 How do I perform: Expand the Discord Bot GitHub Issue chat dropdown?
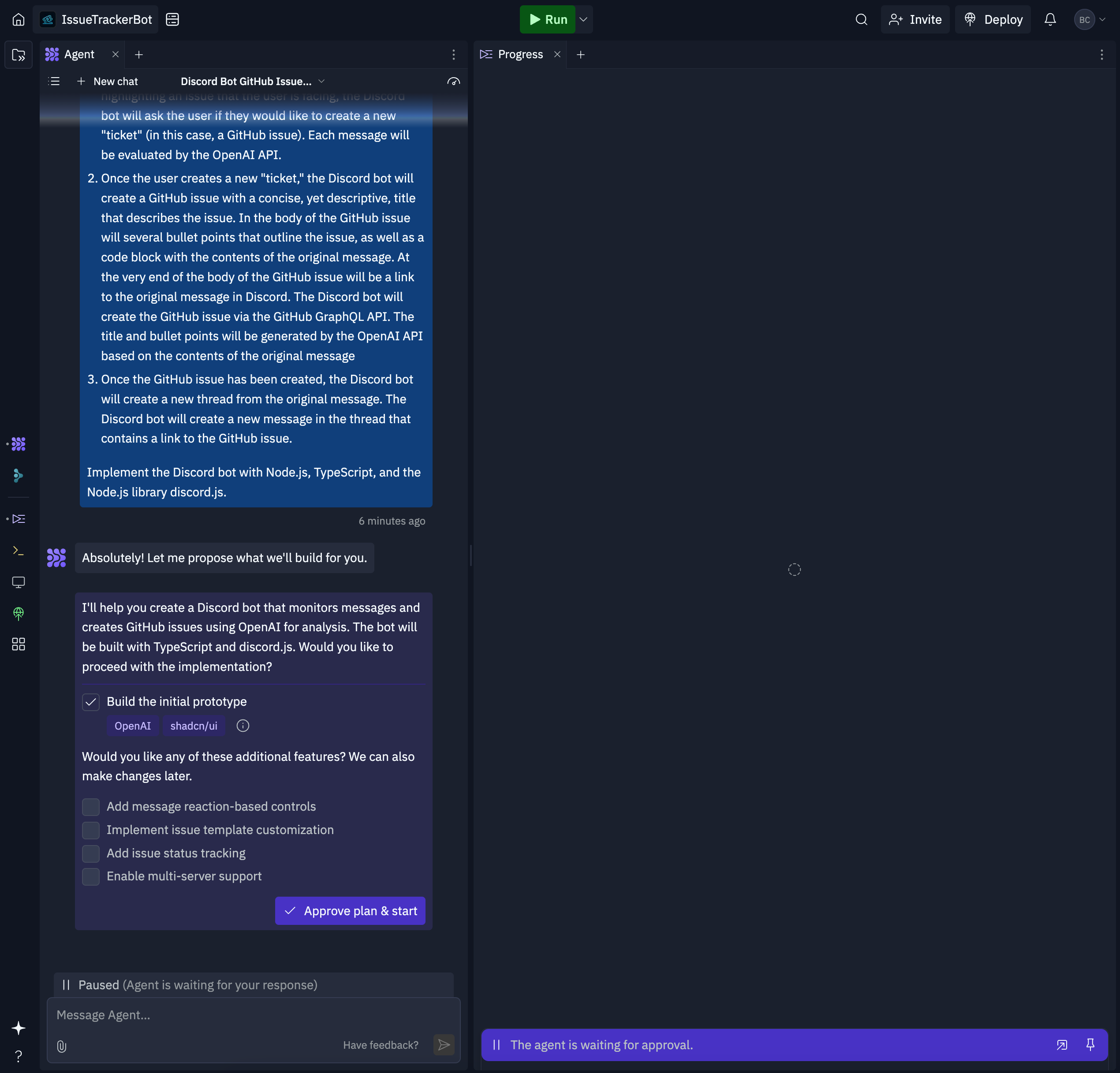point(321,81)
